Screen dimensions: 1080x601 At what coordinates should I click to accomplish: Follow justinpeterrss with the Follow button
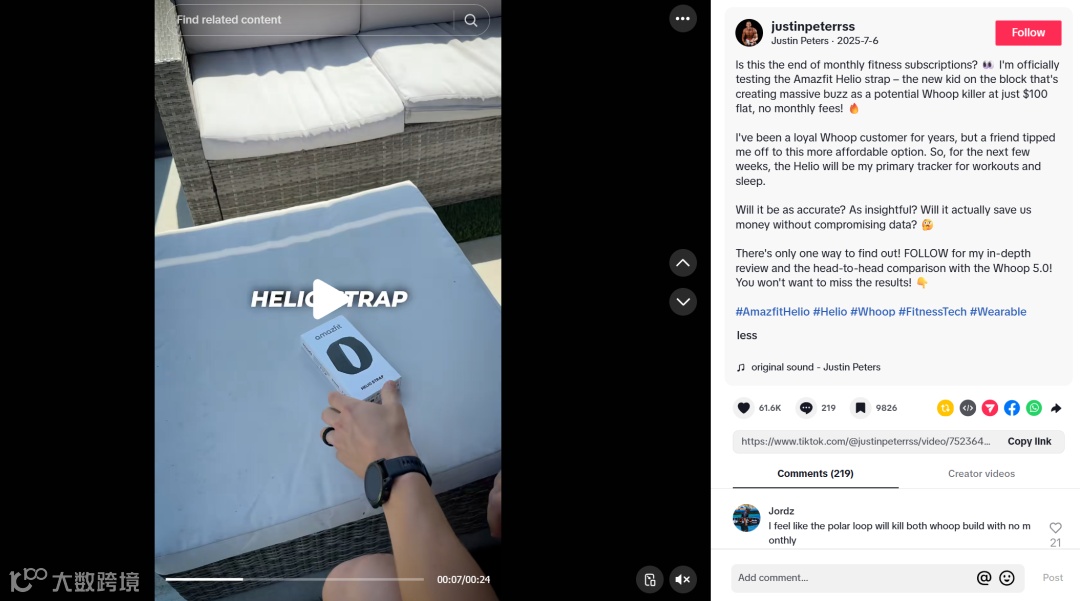pos(1028,32)
